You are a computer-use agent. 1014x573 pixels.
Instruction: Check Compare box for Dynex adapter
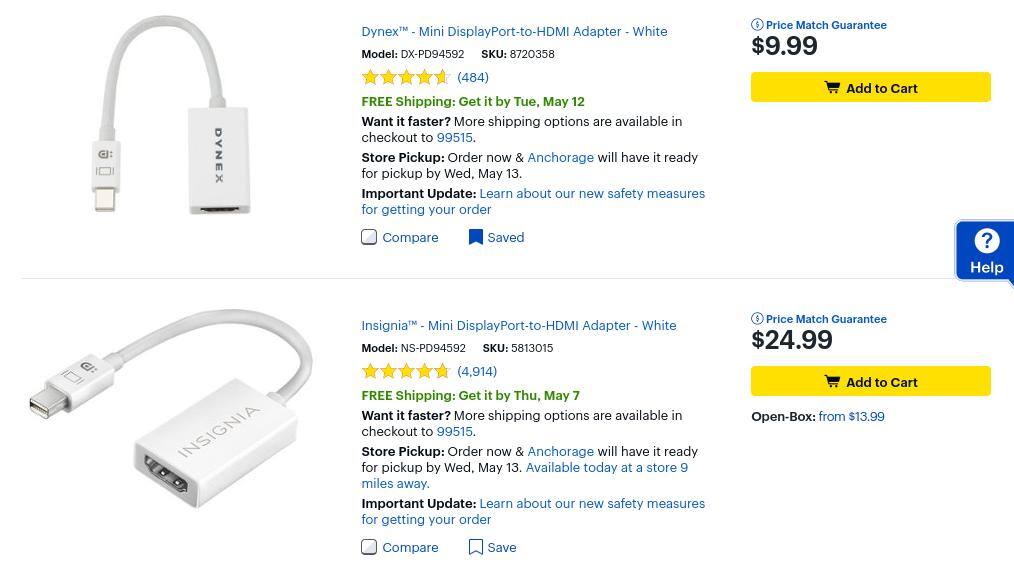369,237
